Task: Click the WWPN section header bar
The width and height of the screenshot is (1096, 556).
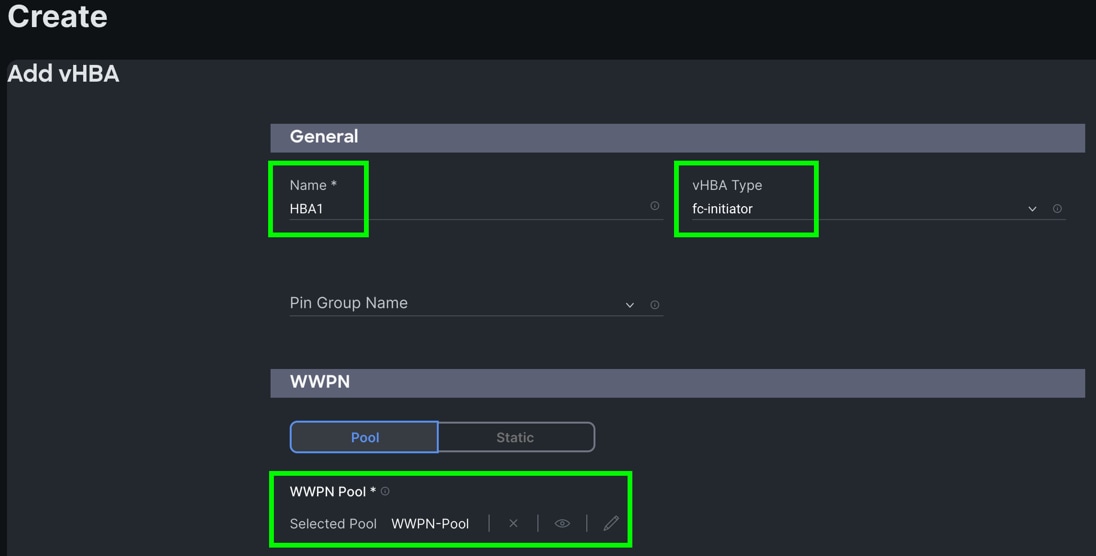Action: [677, 382]
